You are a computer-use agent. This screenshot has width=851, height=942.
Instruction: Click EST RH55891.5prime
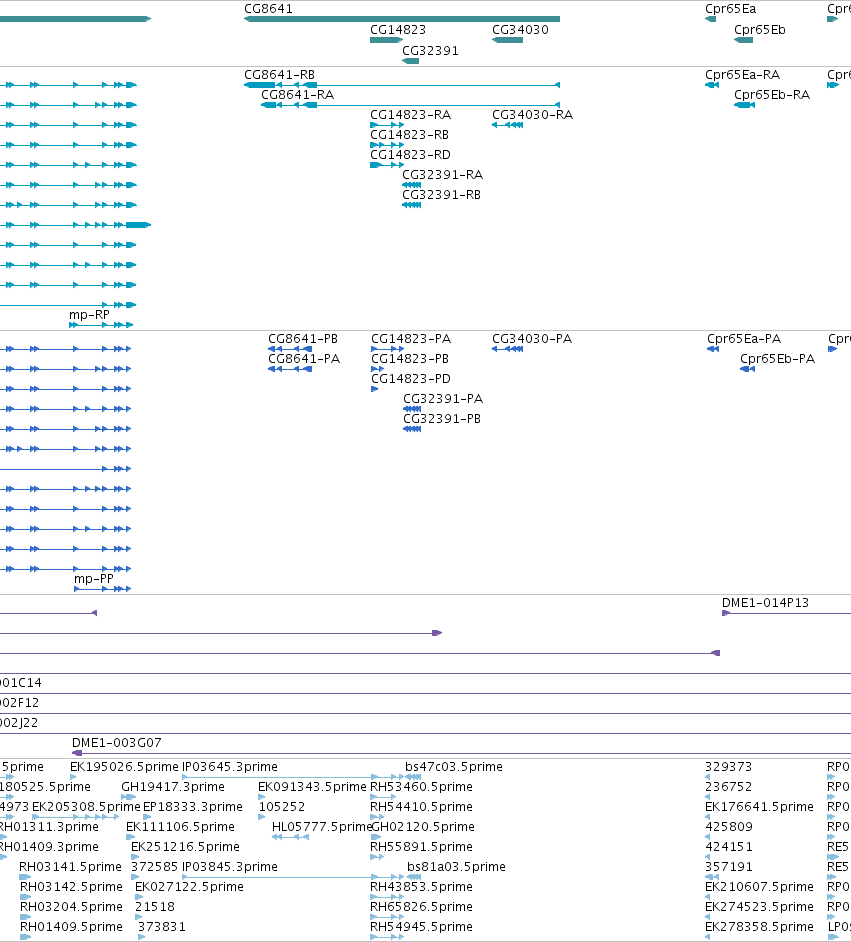click(421, 846)
